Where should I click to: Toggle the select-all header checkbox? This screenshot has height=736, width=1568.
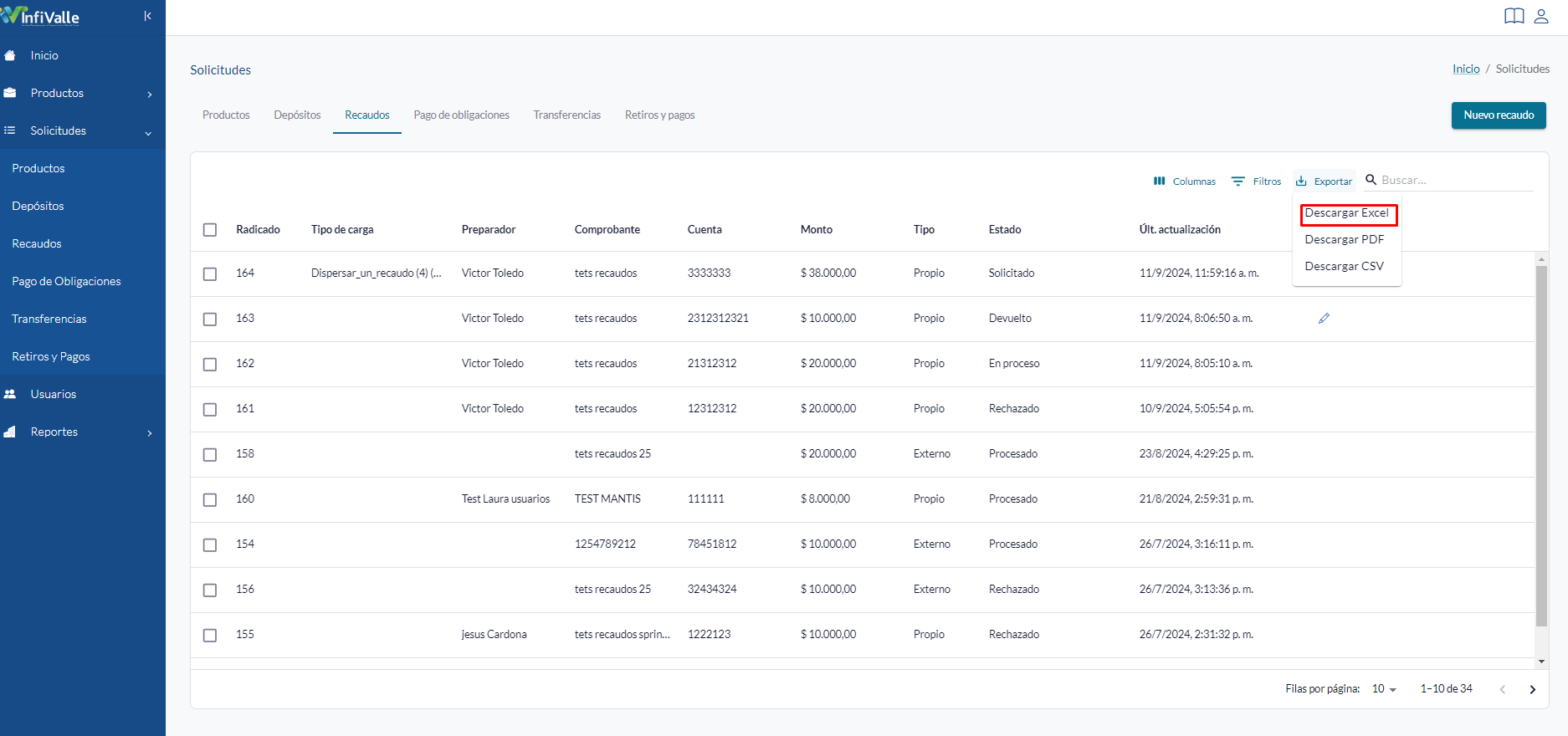tap(210, 229)
